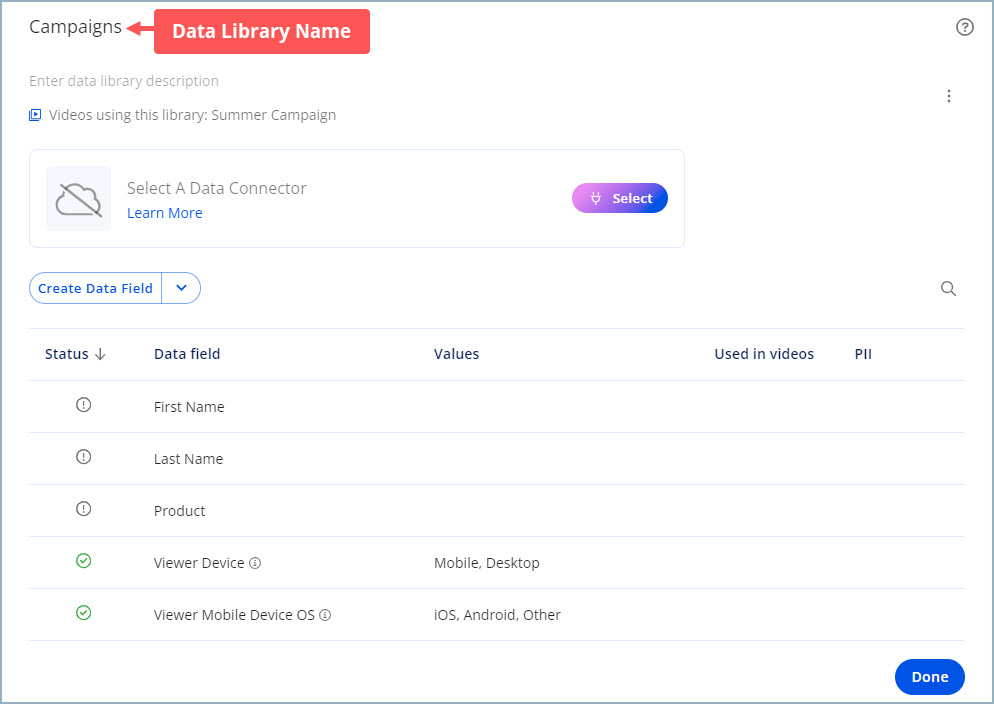Viewport: 994px width, 704px height.
Task: Select the First Name data field
Action: (x=189, y=407)
